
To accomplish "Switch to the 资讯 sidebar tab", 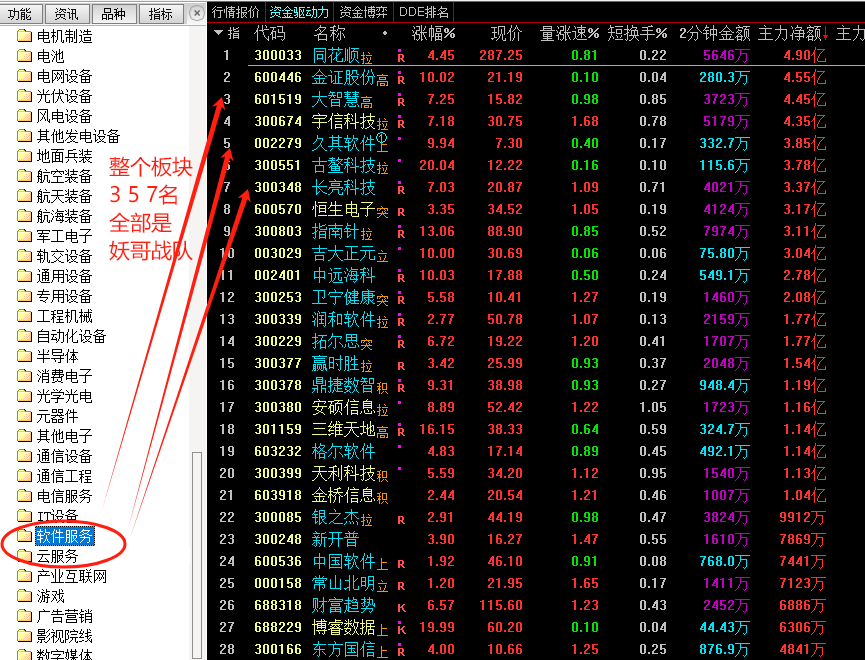I will click(x=67, y=14).
